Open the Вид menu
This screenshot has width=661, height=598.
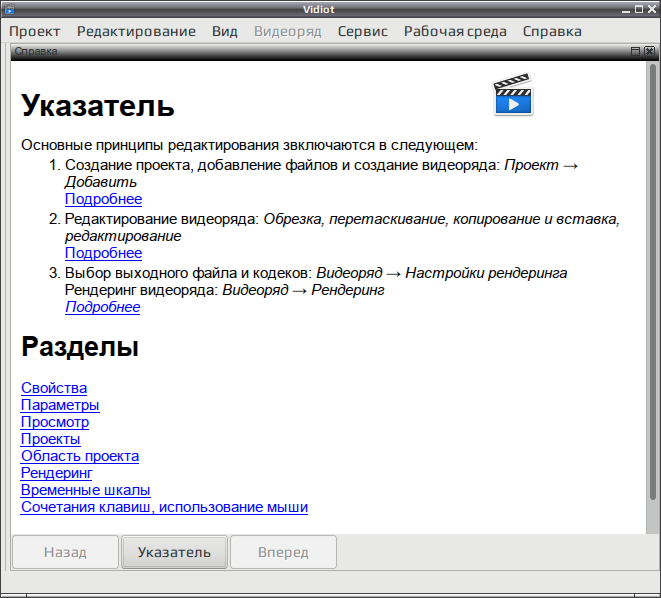click(225, 31)
